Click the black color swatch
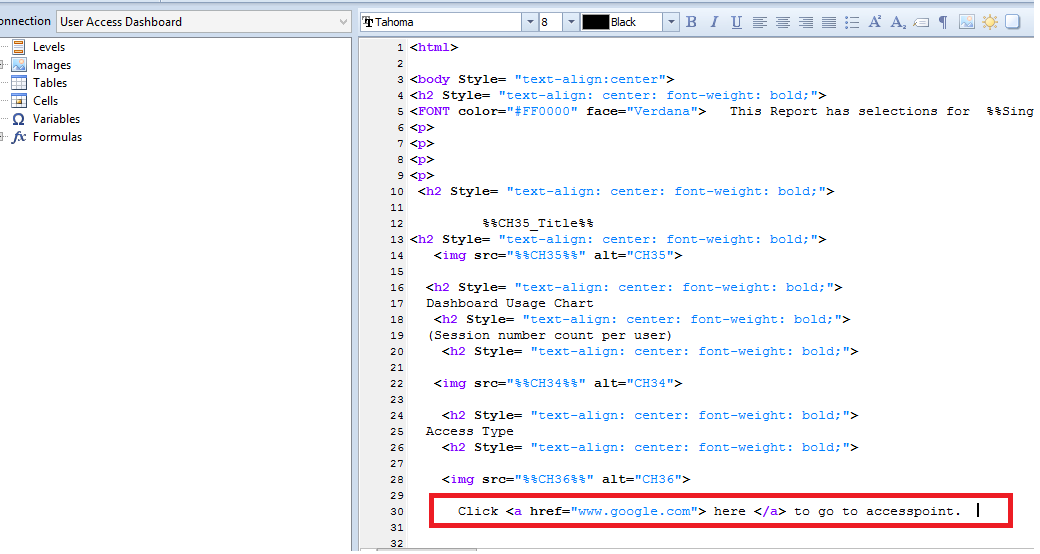This screenshot has width=1040, height=554. click(595, 22)
